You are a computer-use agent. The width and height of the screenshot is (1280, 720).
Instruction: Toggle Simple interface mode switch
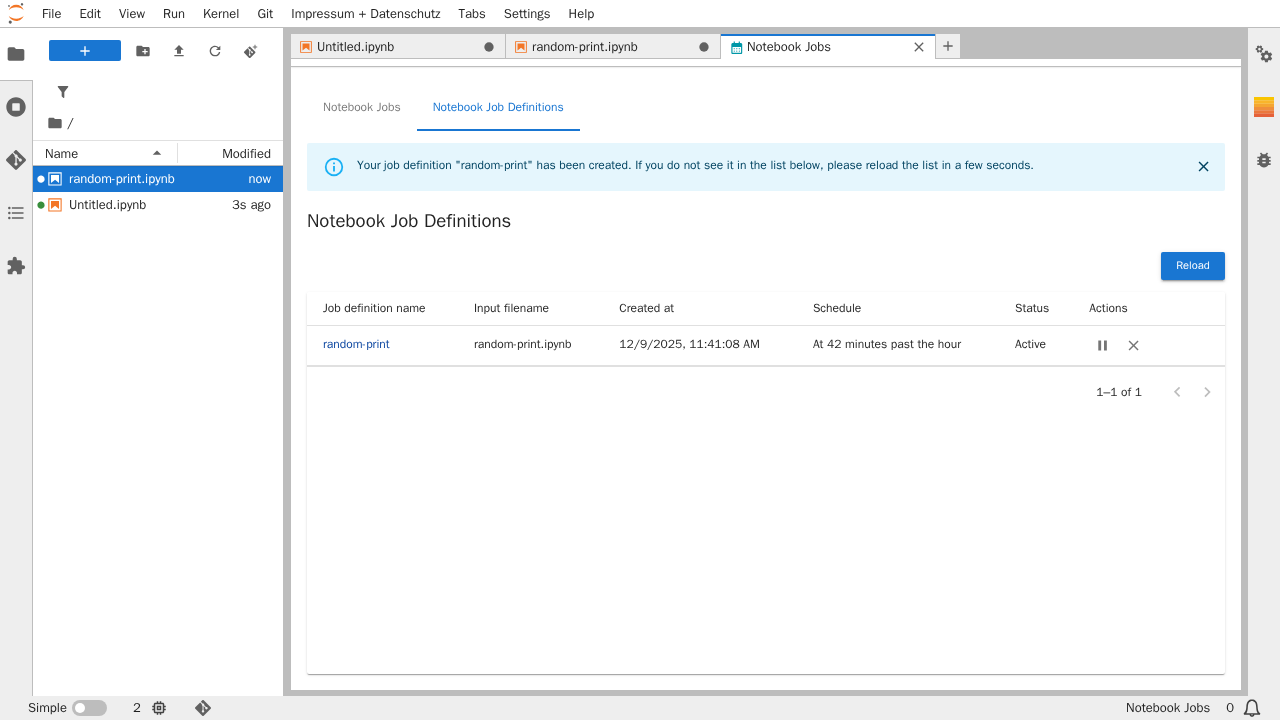click(x=89, y=708)
